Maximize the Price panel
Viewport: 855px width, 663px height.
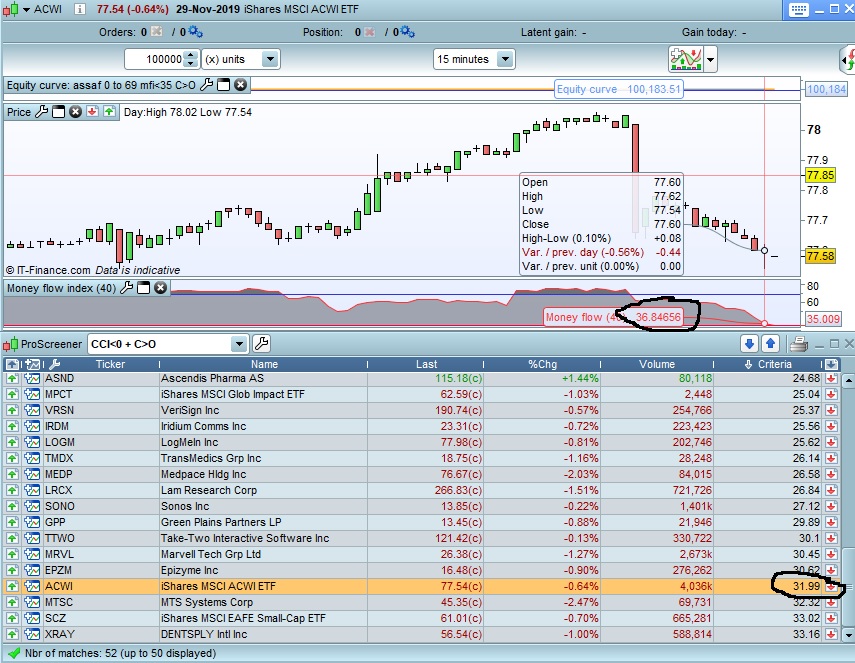pyautogui.click(x=58, y=112)
